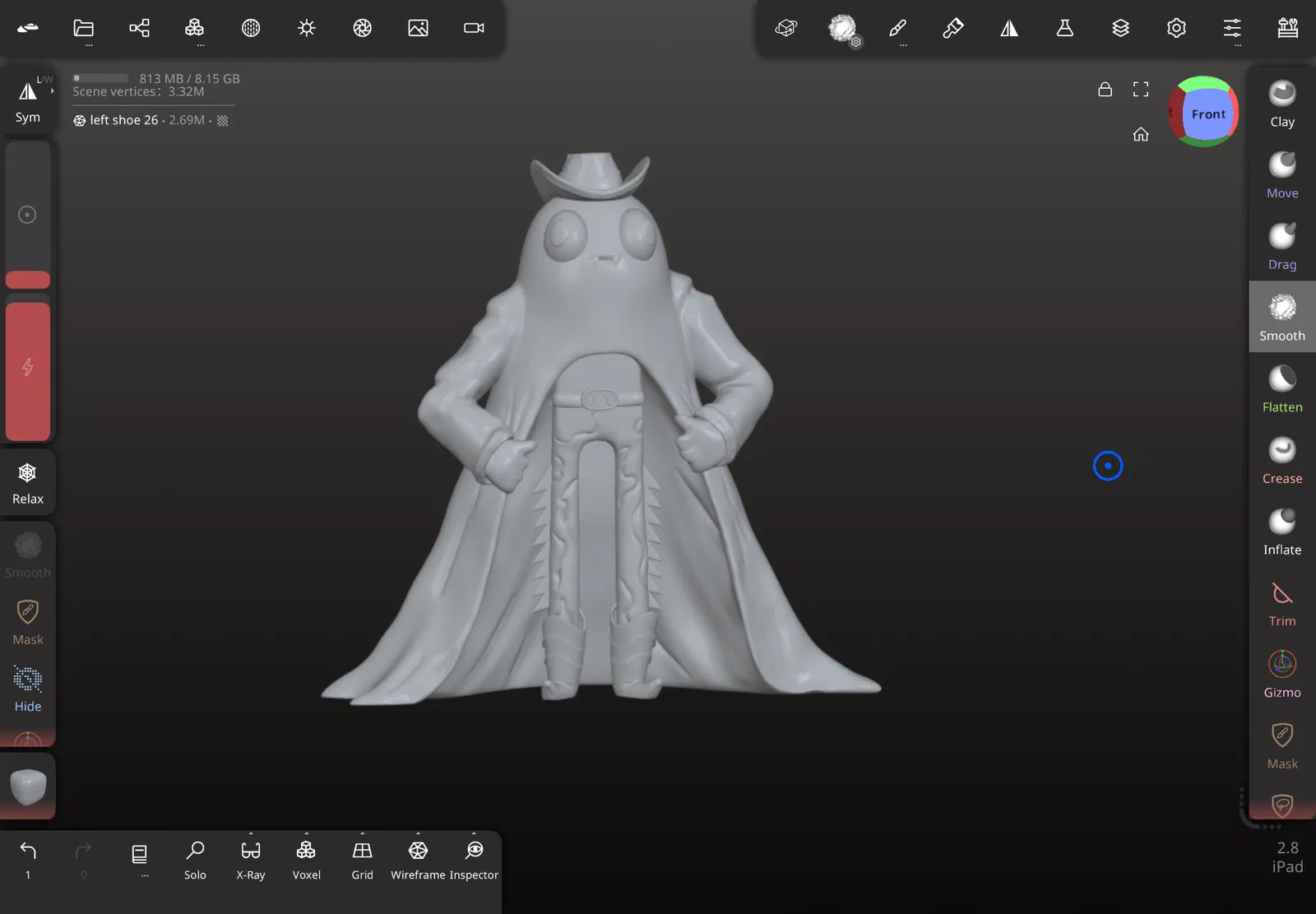Open the history list icon
The width and height of the screenshot is (1316, 914).
point(140,854)
